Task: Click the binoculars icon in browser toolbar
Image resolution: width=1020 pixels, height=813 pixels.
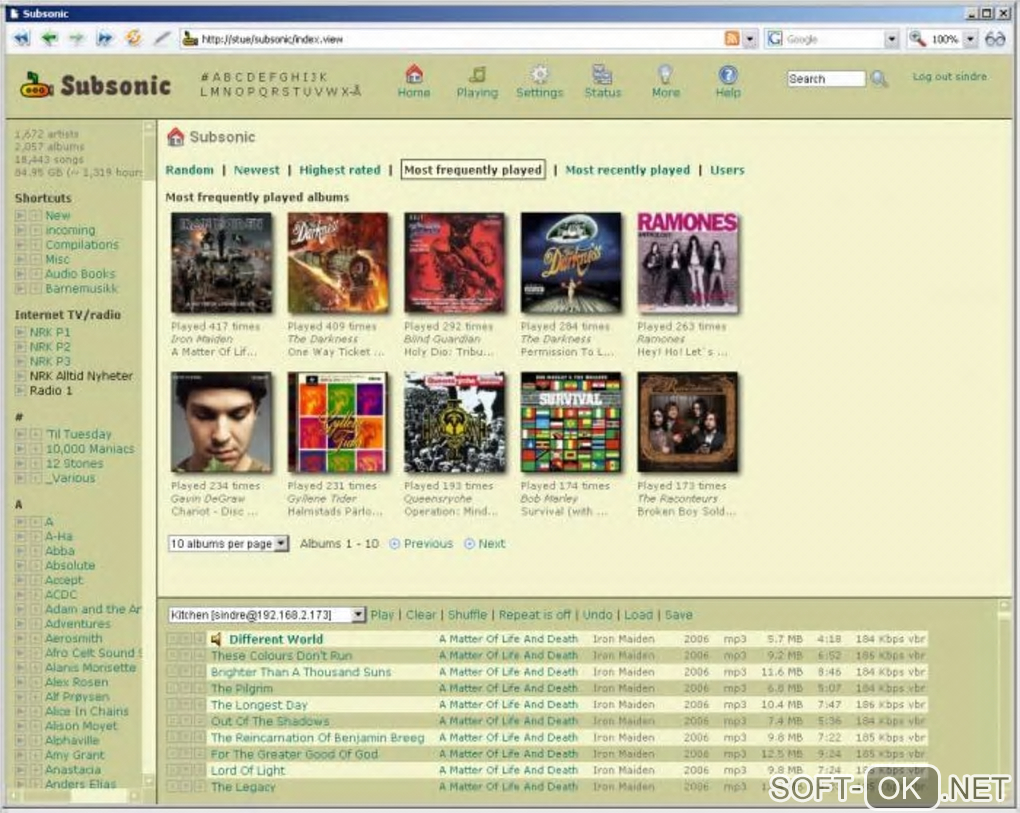Action: click(x=995, y=39)
